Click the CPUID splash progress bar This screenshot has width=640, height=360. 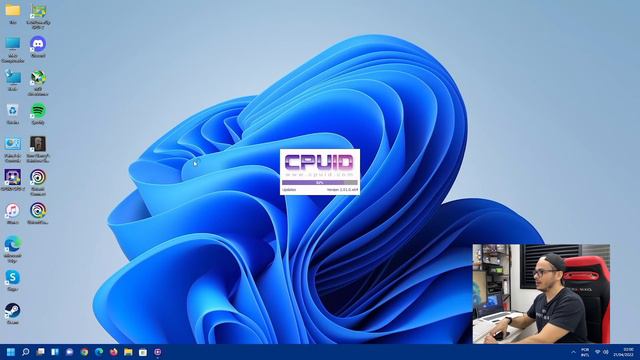pyautogui.click(x=320, y=182)
